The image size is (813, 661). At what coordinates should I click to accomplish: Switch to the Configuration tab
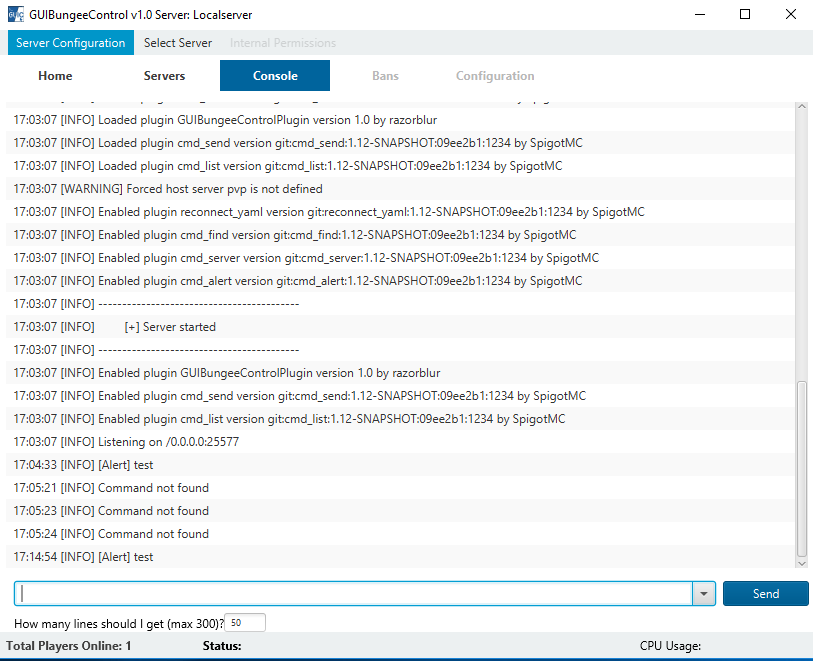495,76
